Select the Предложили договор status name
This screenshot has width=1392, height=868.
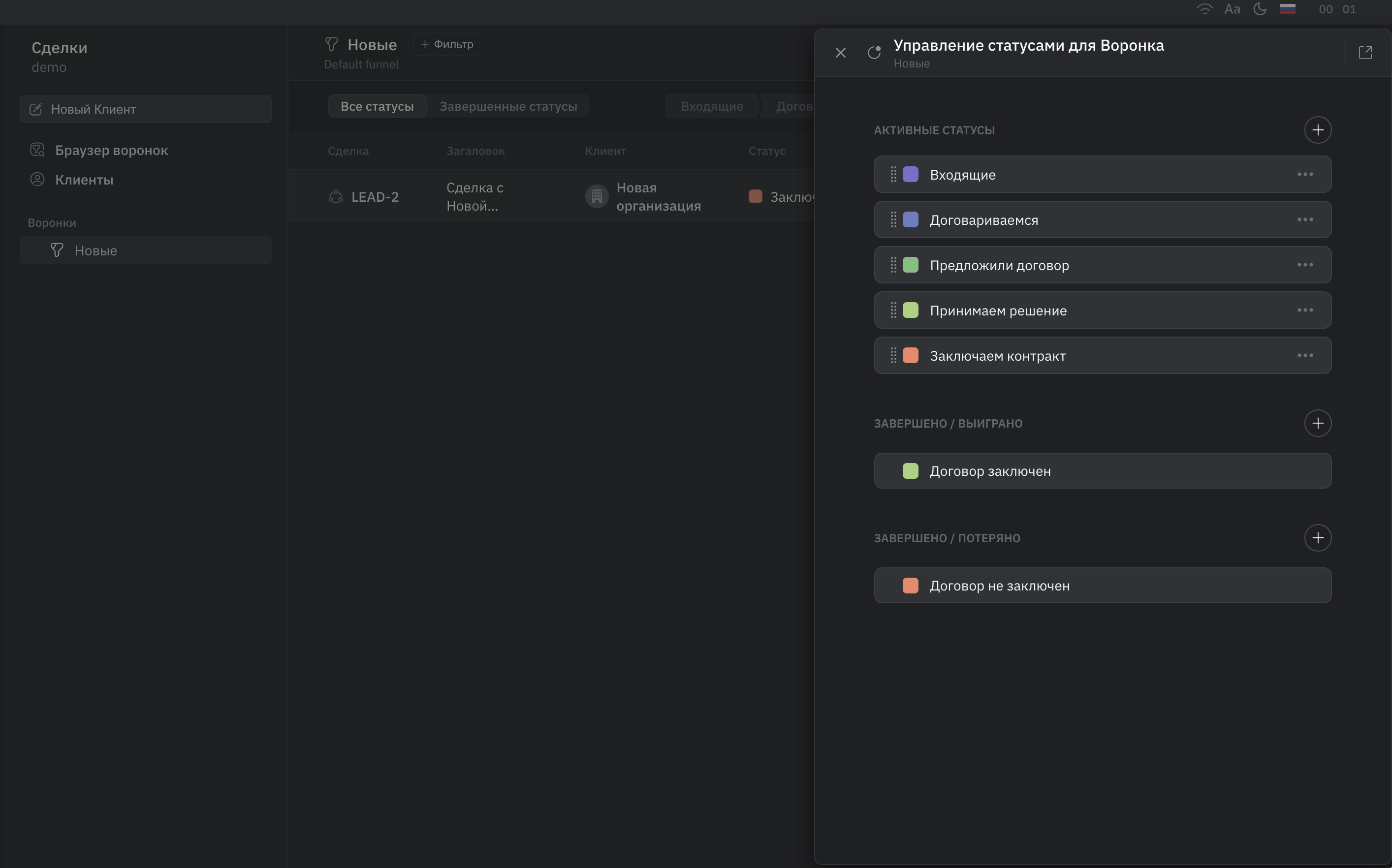click(x=999, y=265)
